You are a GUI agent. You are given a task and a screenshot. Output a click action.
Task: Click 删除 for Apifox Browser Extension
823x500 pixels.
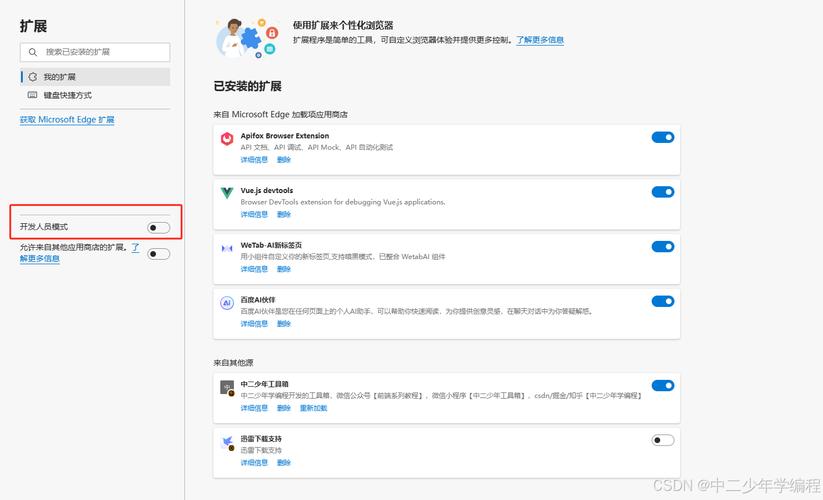pyautogui.click(x=283, y=159)
